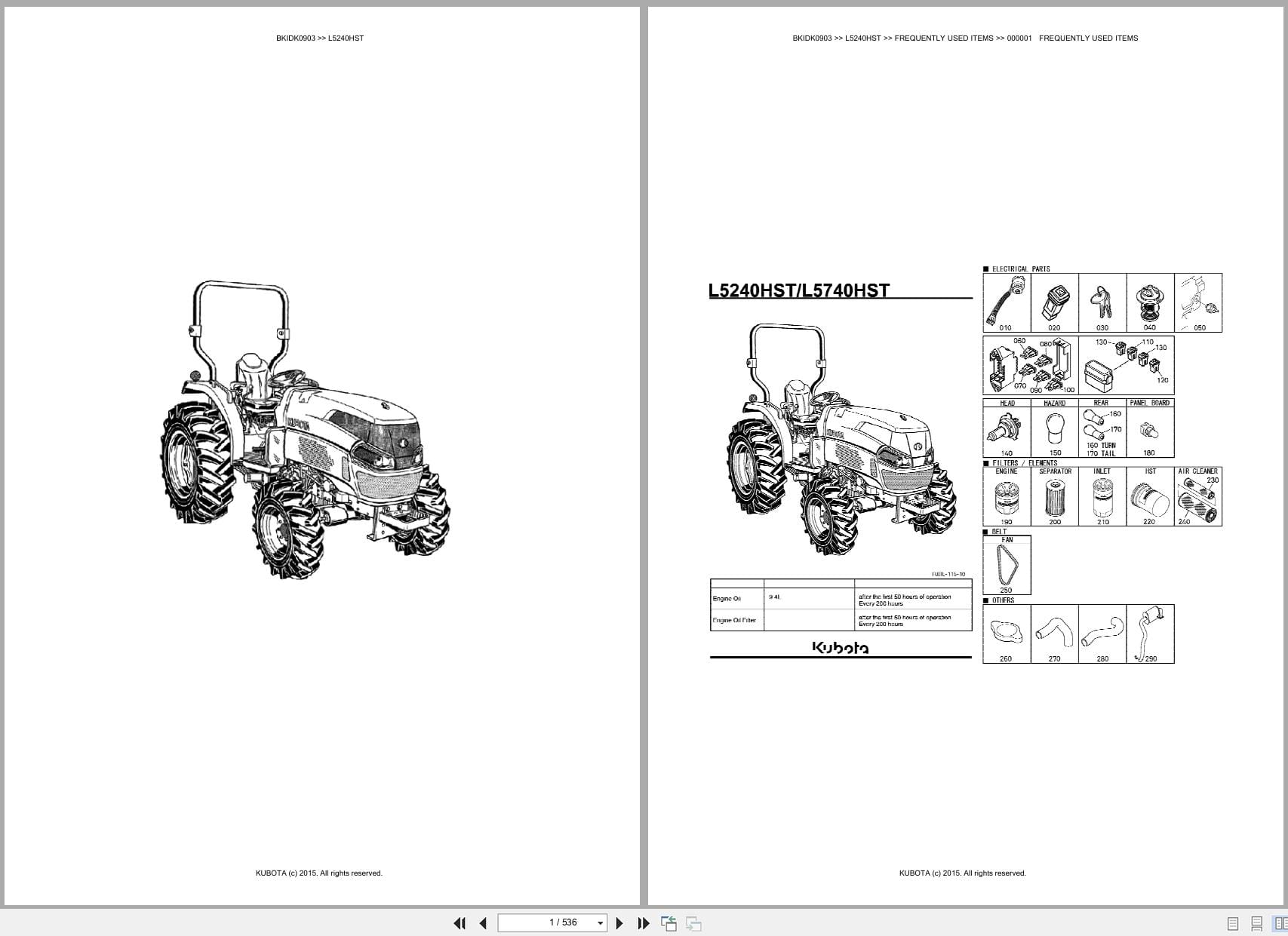Select electrical part 010 image

tap(1007, 302)
